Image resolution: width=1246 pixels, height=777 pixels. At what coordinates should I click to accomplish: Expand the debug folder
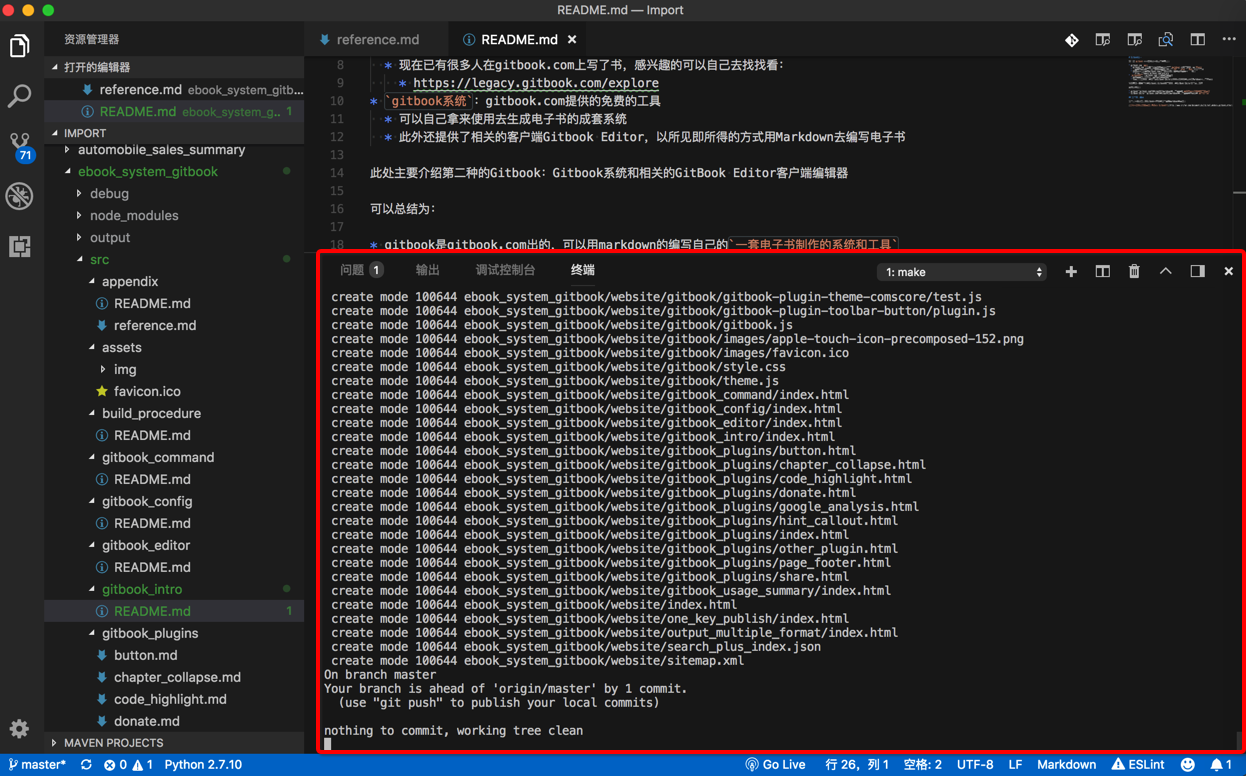(x=174, y=194)
